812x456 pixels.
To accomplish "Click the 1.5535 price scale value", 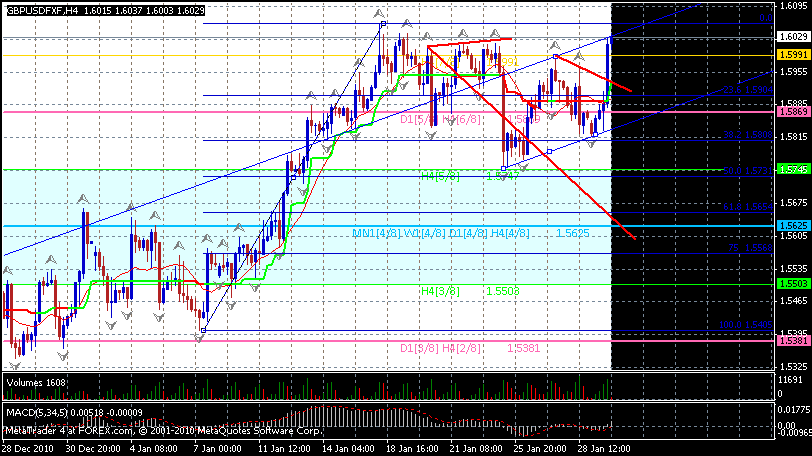I will [x=794, y=268].
